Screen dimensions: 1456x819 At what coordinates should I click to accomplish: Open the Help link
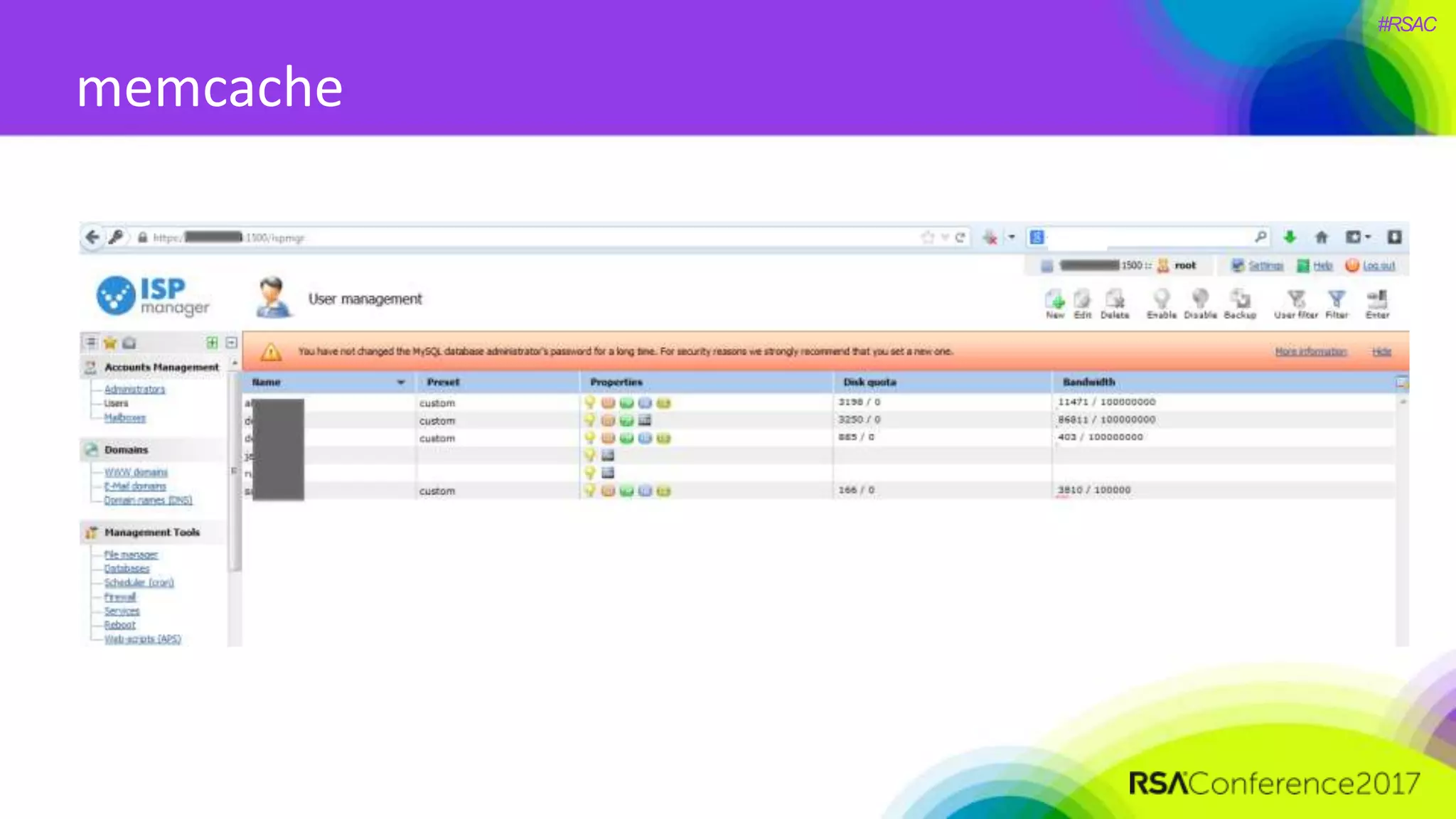pos(1323,266)
